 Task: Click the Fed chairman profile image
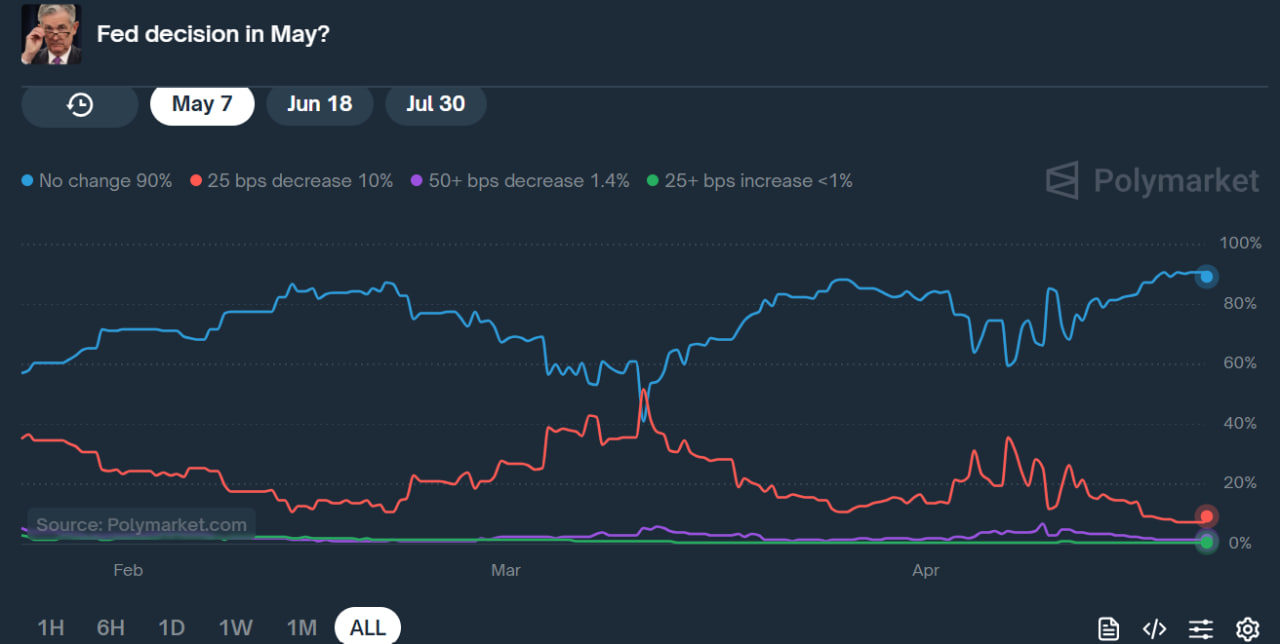click(51, 34)
